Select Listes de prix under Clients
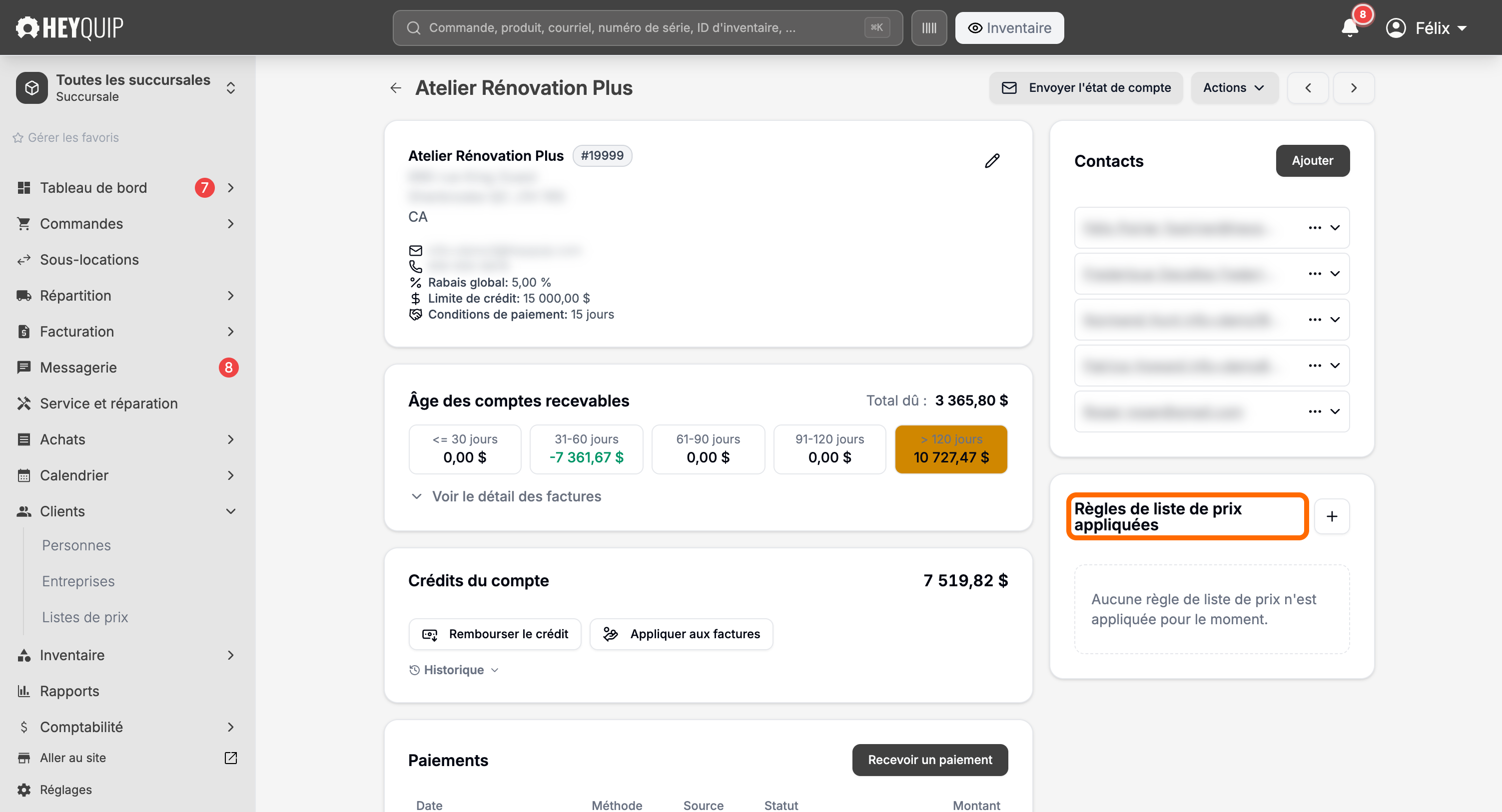Viewport: 1502px width, 812px height. [x=84, y=617]
